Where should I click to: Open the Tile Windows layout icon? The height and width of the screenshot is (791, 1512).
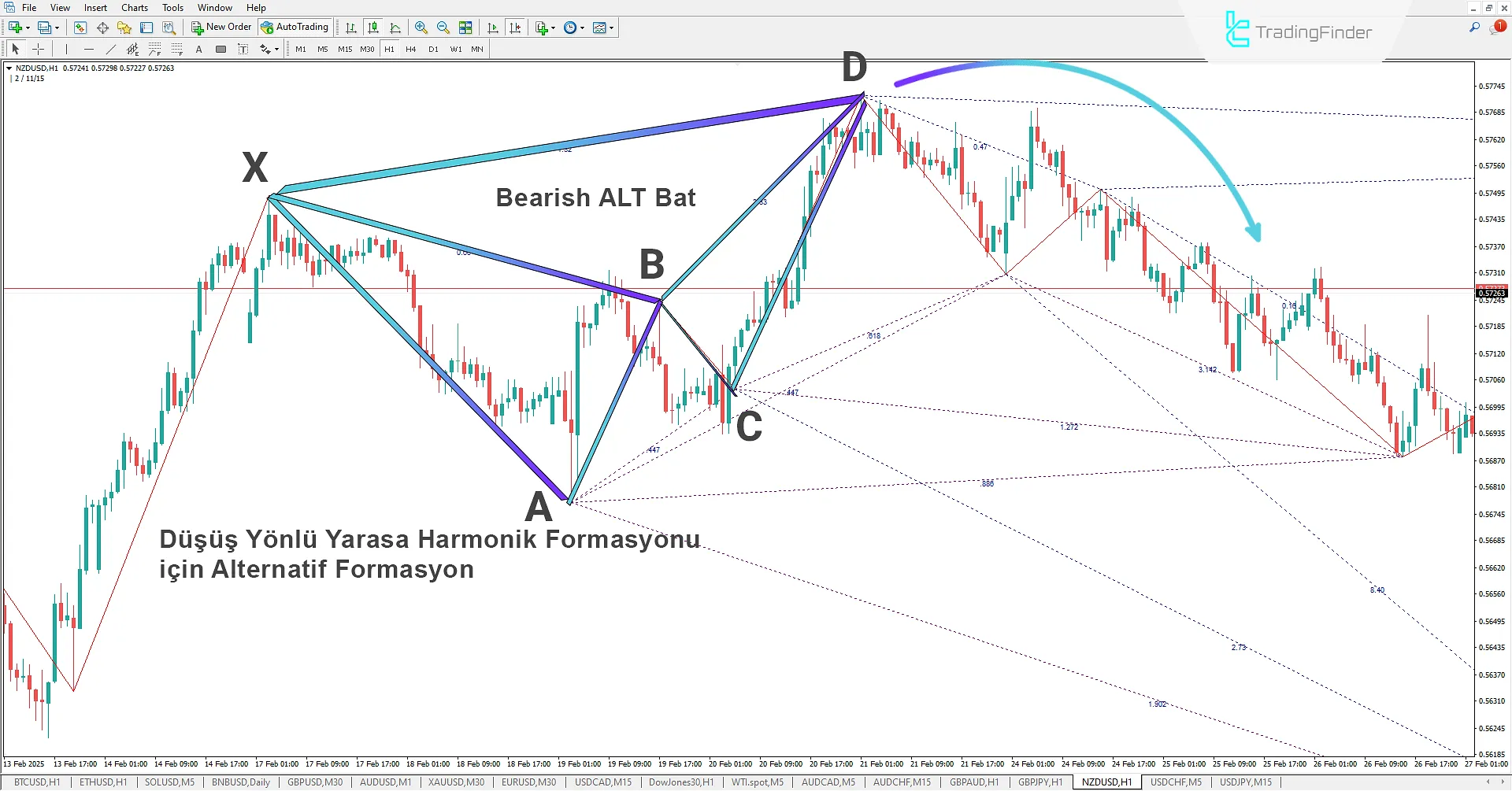click(x=465, y=28)
